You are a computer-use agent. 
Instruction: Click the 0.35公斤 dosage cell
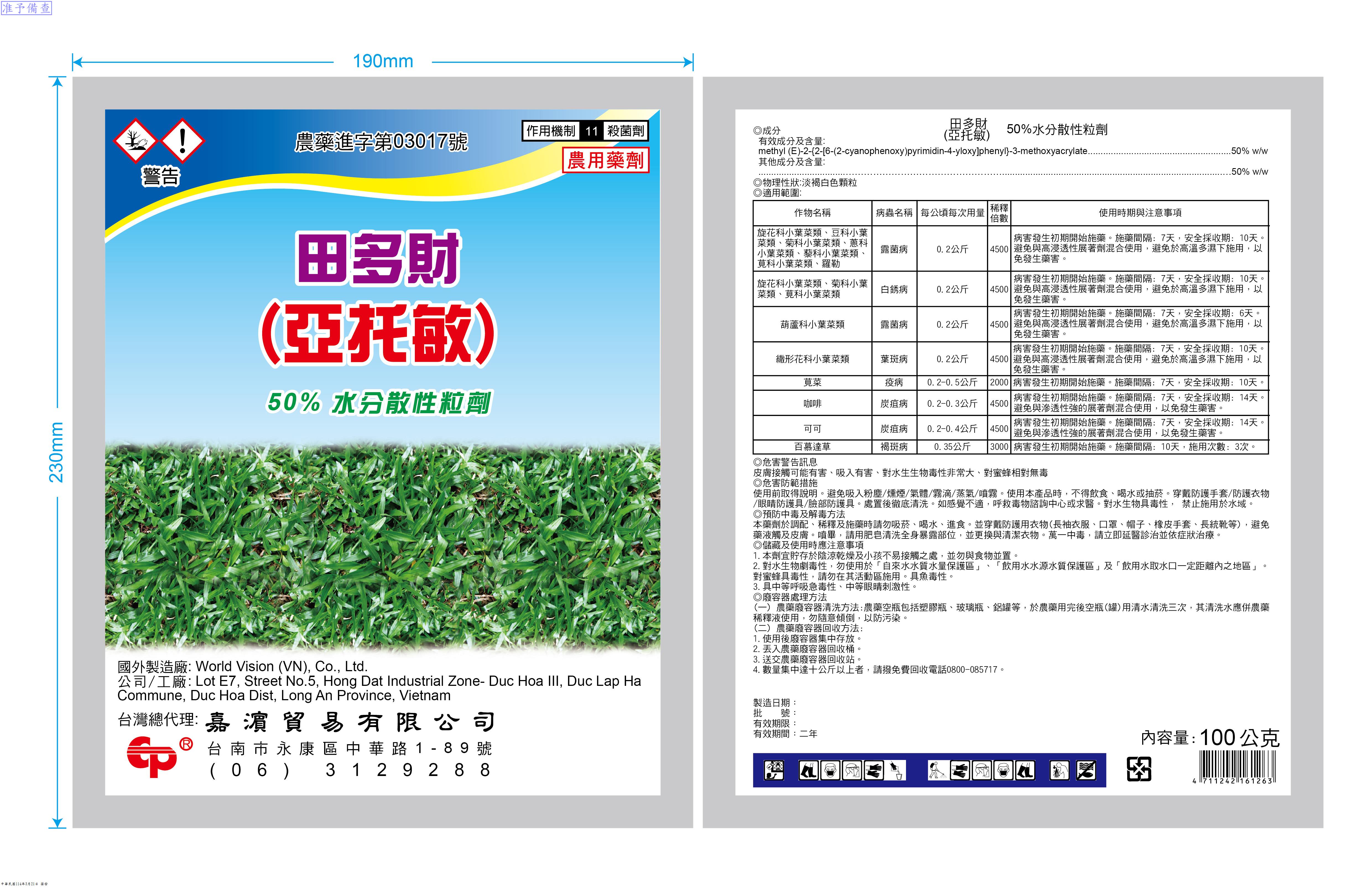(952, 447)
